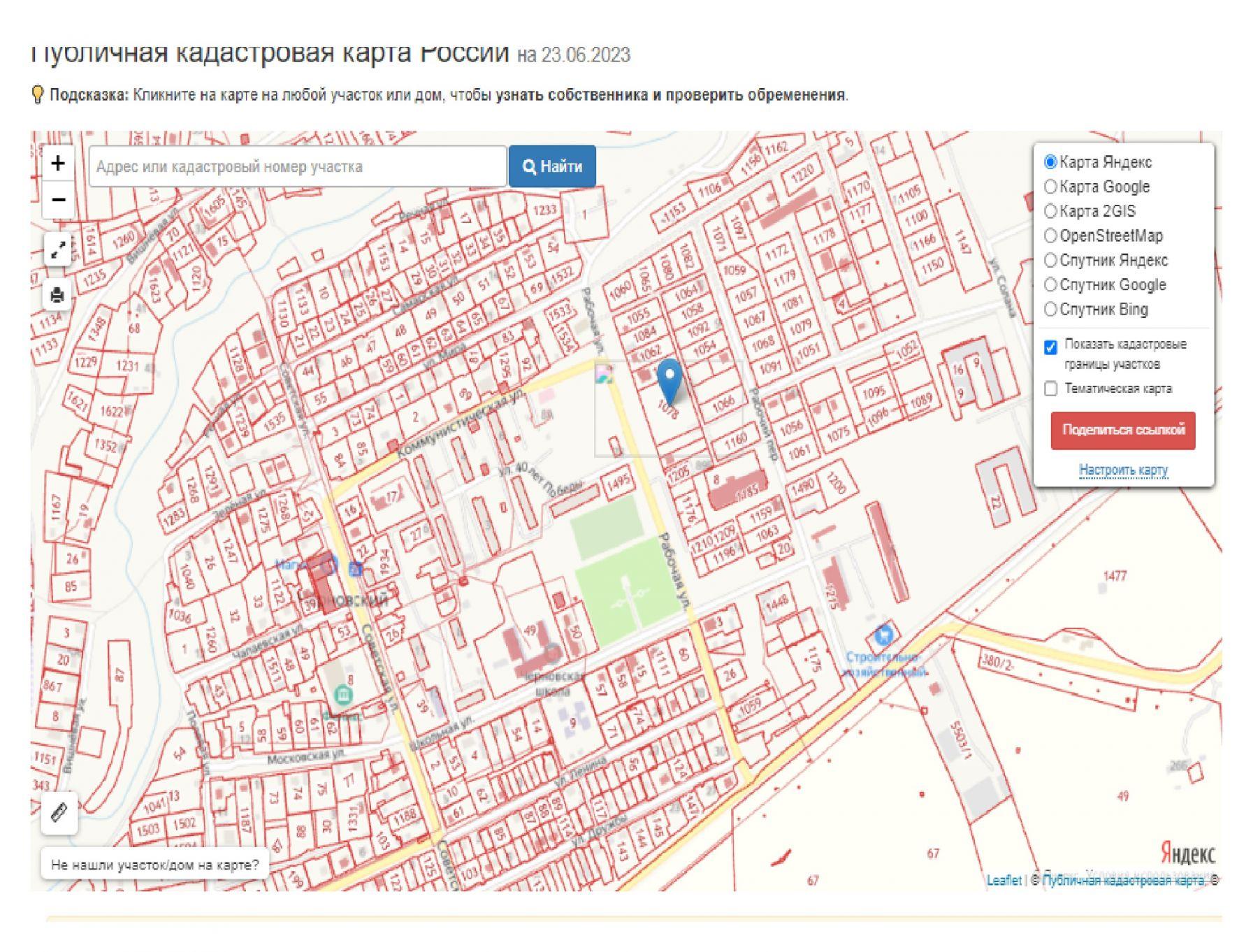Open Настроить карту link

(1122, 470)
